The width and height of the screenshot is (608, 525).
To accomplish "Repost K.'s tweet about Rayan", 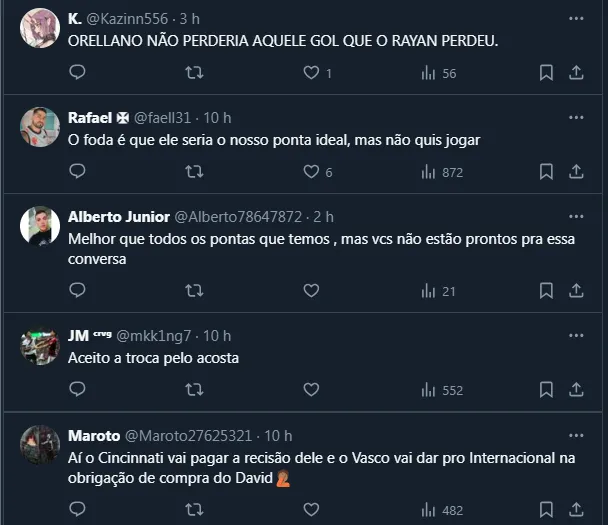I will click(x=195, y=73).
